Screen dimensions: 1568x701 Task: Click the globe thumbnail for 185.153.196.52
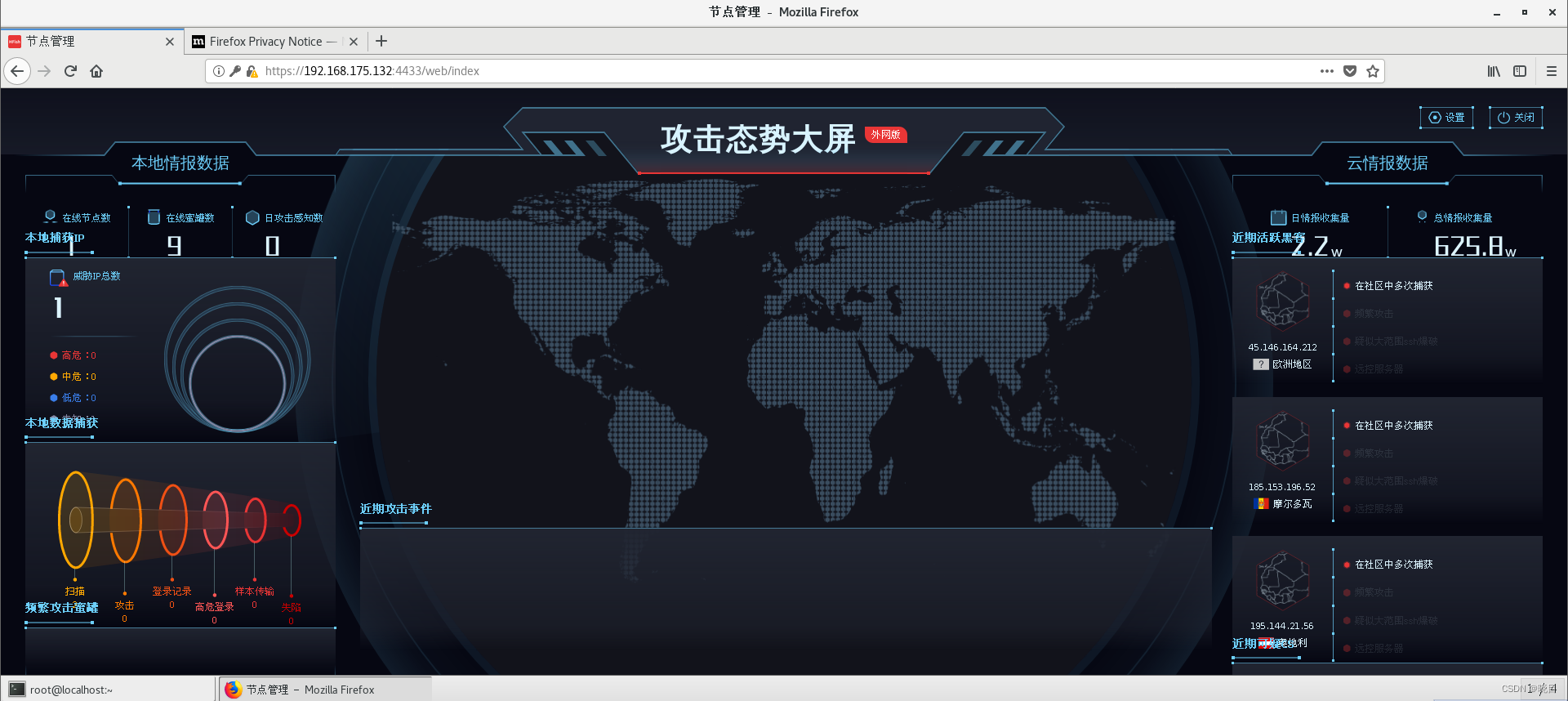tap(1283, 441)
